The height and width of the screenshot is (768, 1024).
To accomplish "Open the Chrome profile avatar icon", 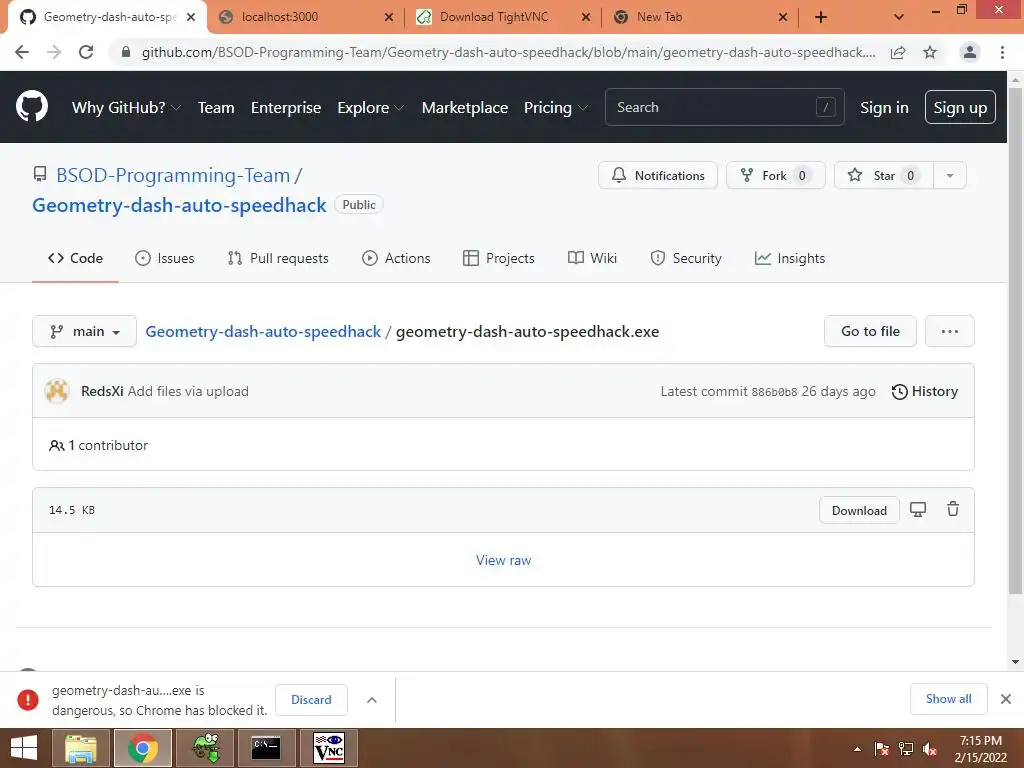I will pos(970,52).
